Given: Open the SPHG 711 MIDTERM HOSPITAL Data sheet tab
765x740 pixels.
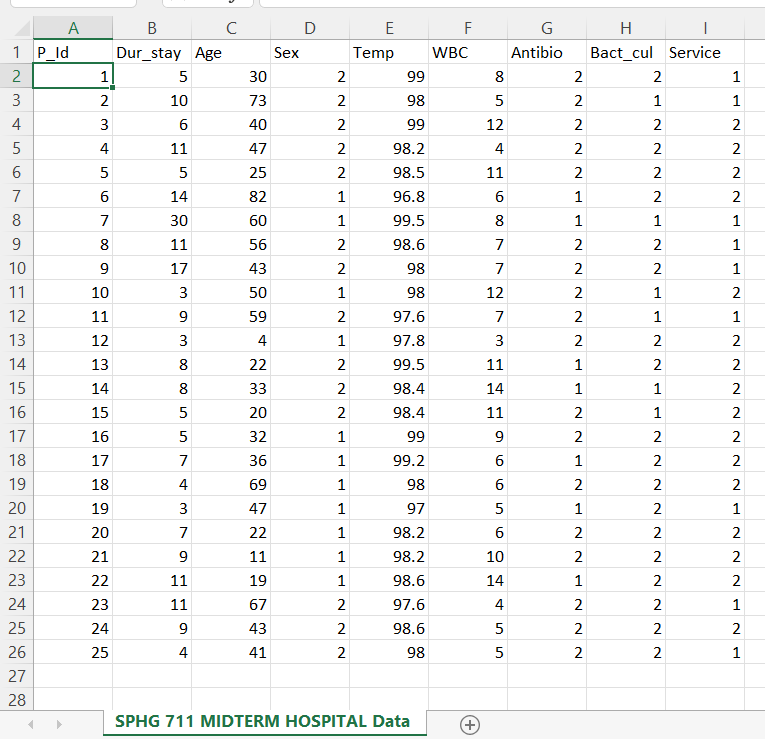Looking at the screenshot, I should (264, 721).
